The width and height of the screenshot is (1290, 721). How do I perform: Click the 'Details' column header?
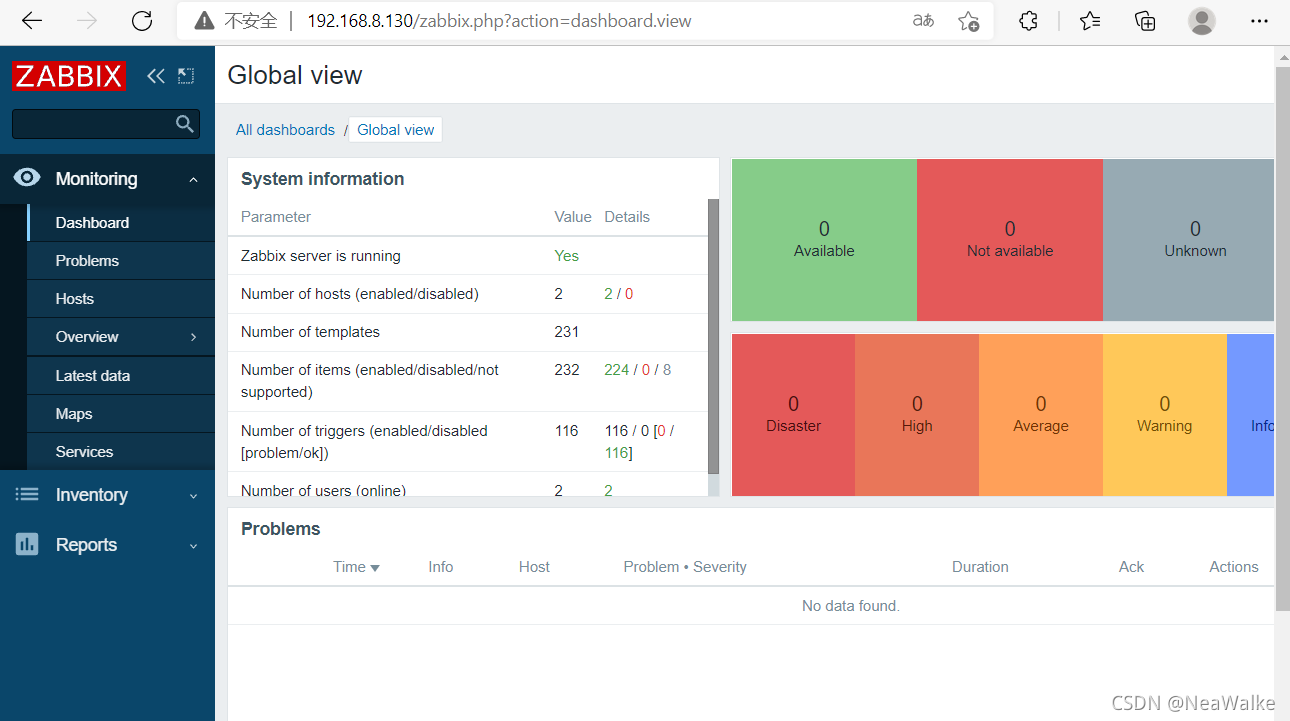(627, 217)
